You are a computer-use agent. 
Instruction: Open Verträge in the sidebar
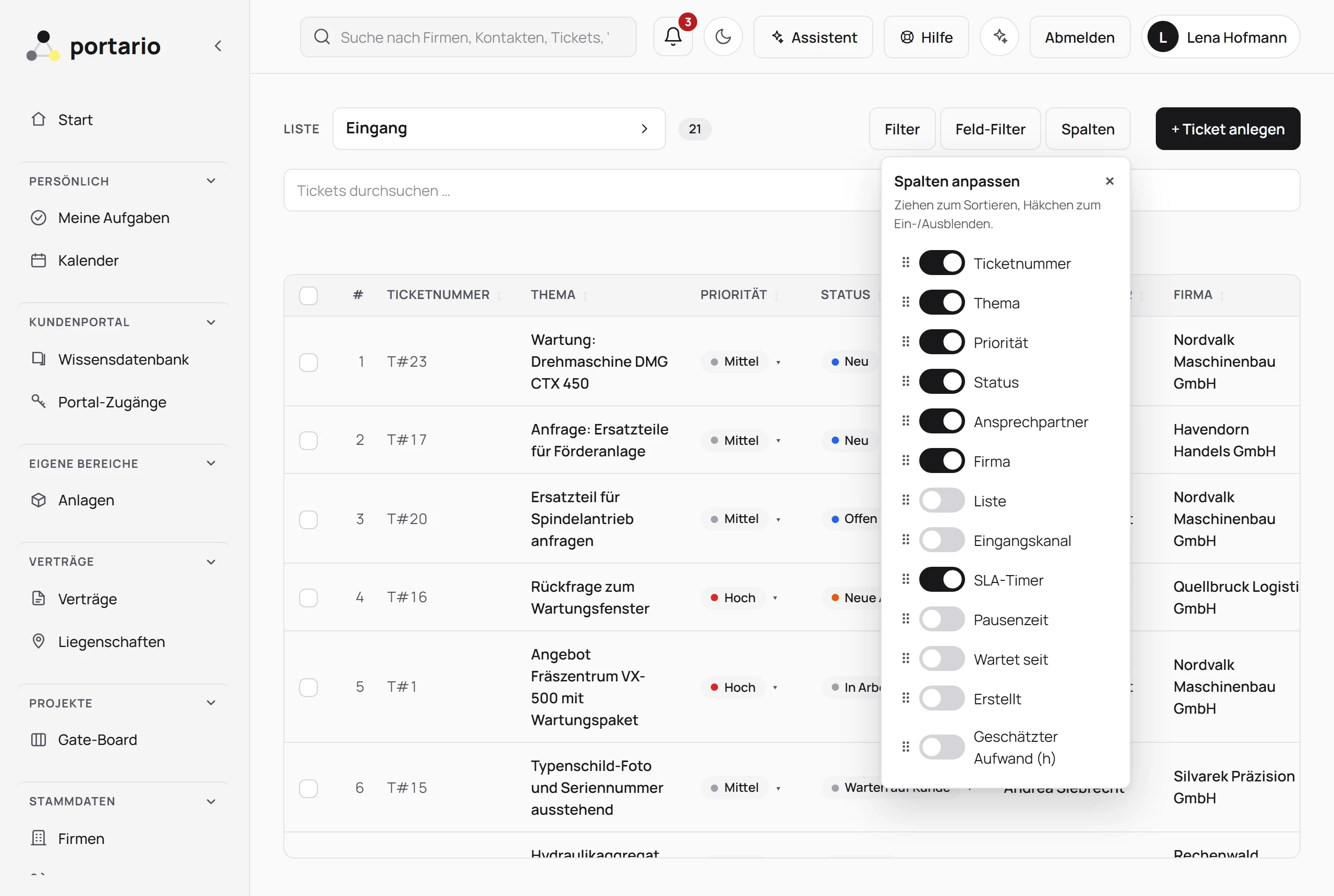124,599
